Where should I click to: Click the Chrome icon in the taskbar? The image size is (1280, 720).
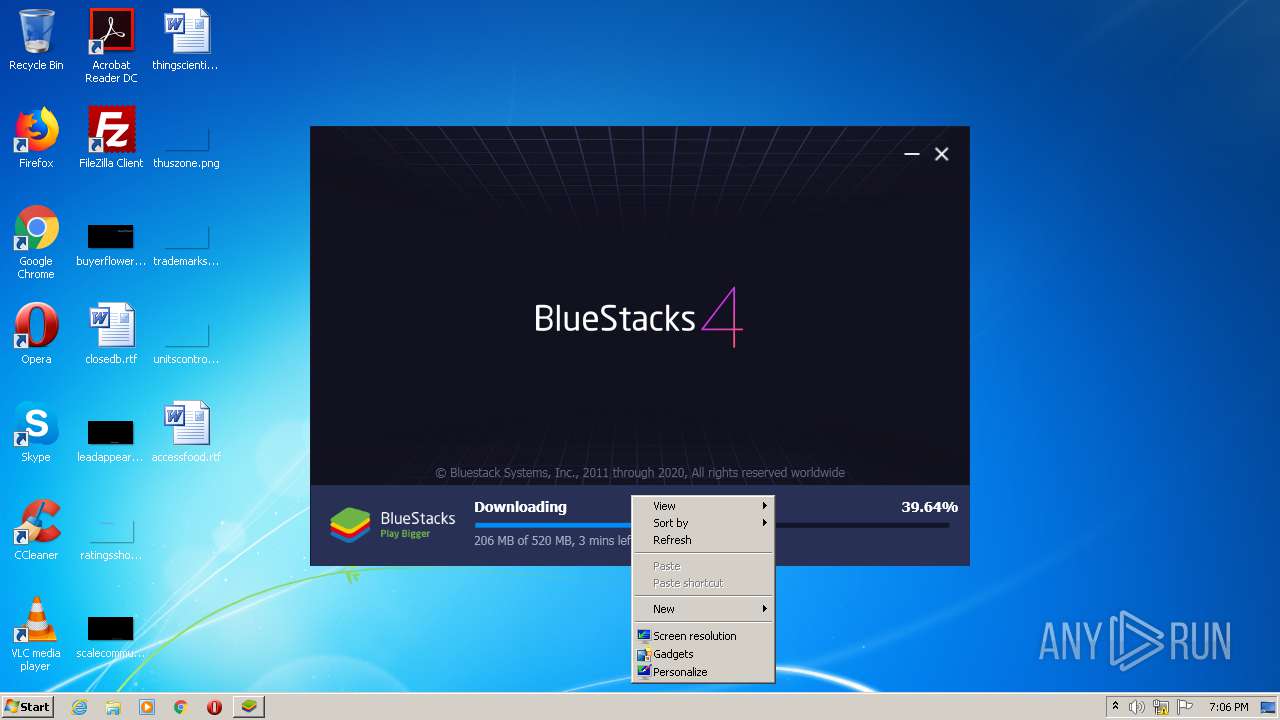181,707
